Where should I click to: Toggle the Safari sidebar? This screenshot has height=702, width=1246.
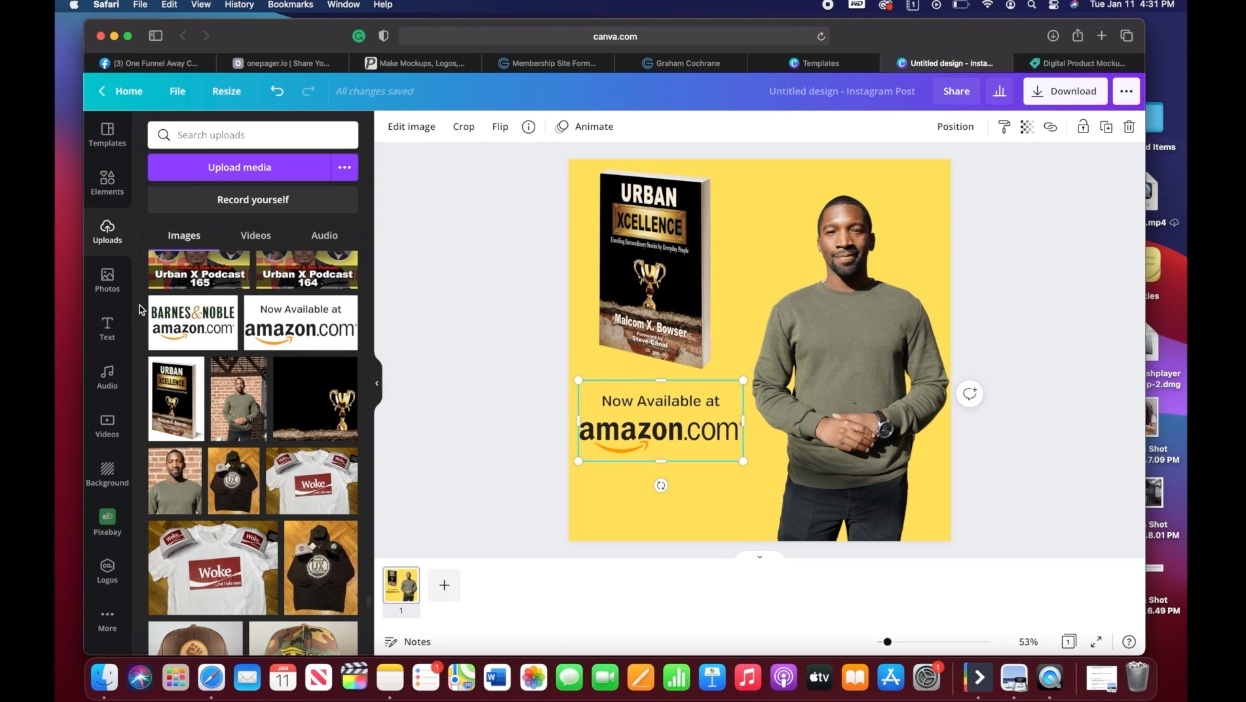coord(156,36)
